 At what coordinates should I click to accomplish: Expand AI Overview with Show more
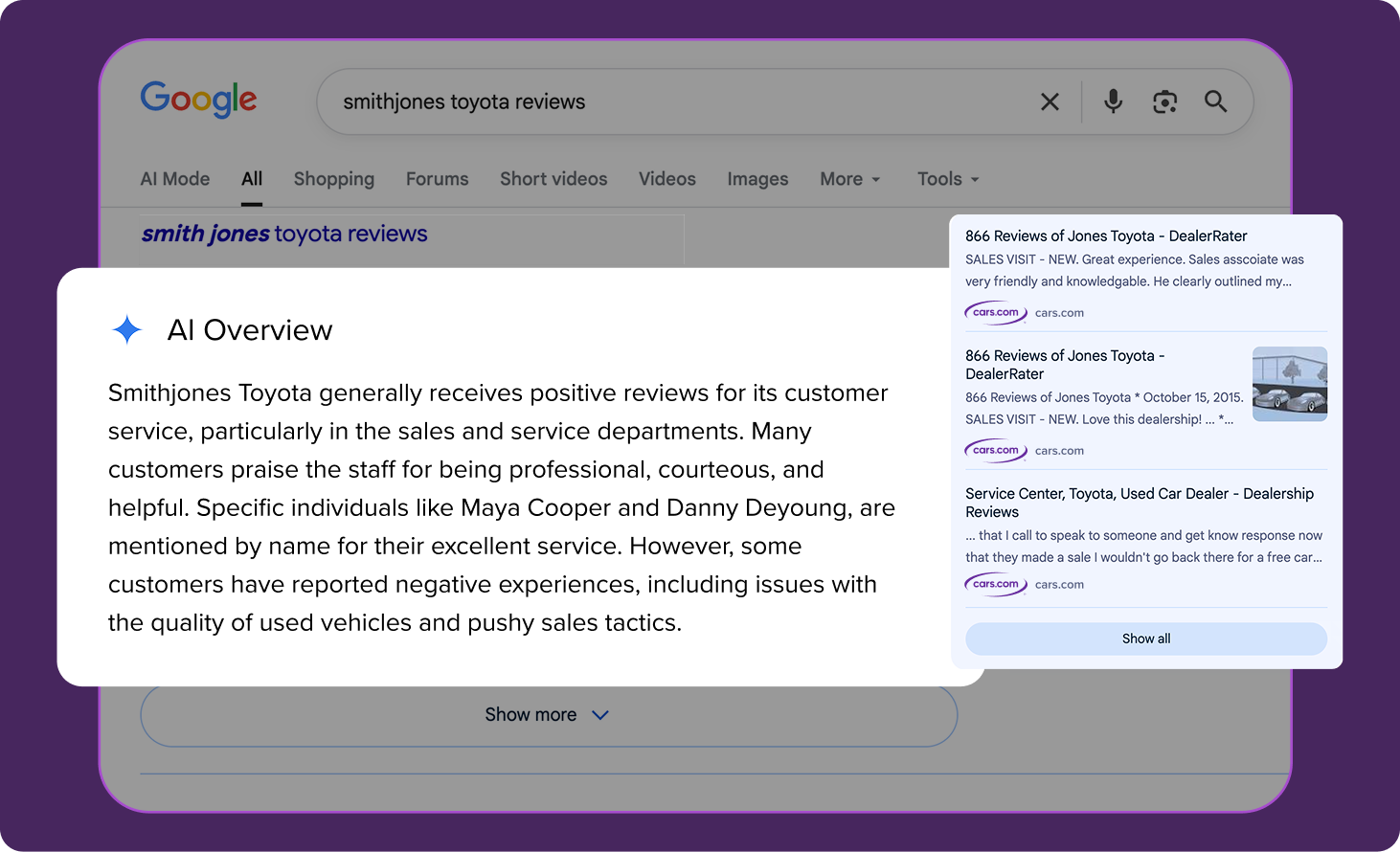pos(548,715)
